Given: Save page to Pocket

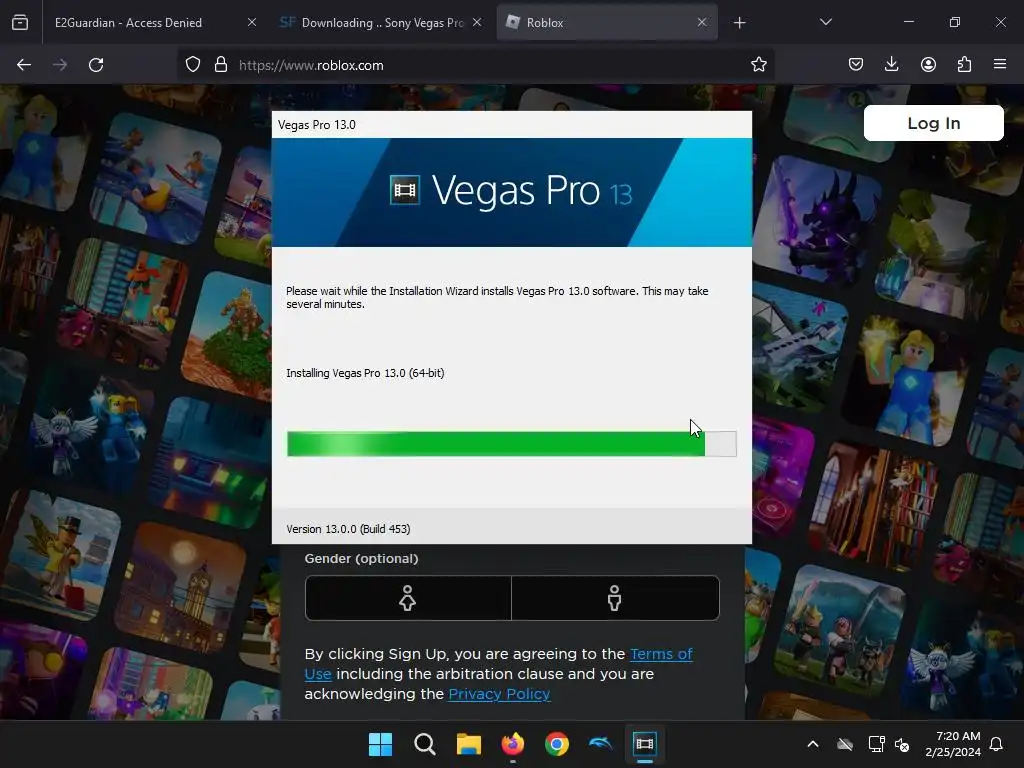Looking at the screenshot, I should (x=856, y=64).
